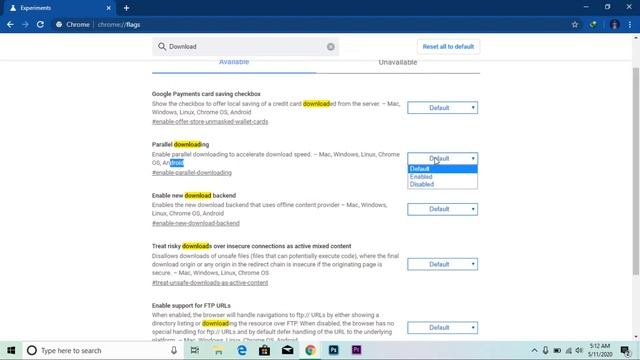Open Photoshop from taskbar
The height and width of the screenshot is (360, 640).
[x=333, y=350]
